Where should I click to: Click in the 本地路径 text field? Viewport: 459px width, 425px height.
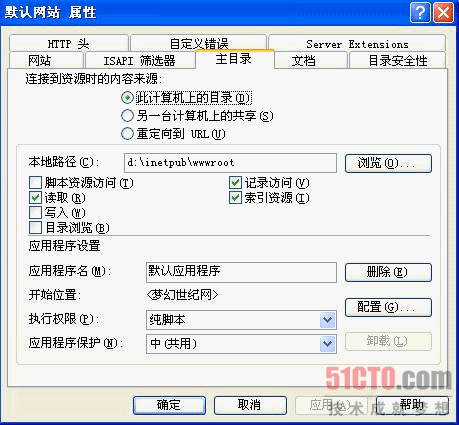(230, 163)
